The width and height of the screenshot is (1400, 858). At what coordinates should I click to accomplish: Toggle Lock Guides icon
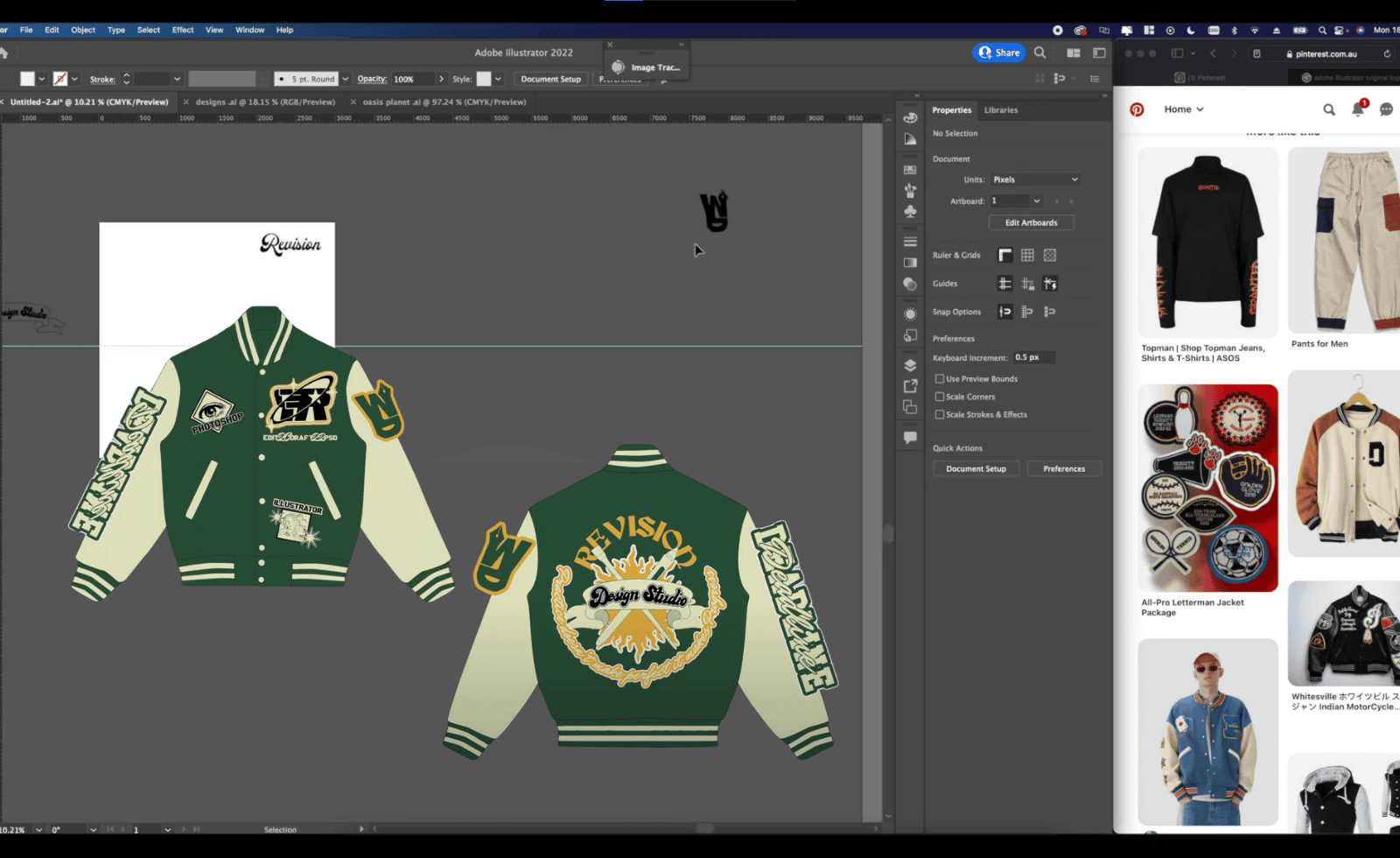point(1027,284)
